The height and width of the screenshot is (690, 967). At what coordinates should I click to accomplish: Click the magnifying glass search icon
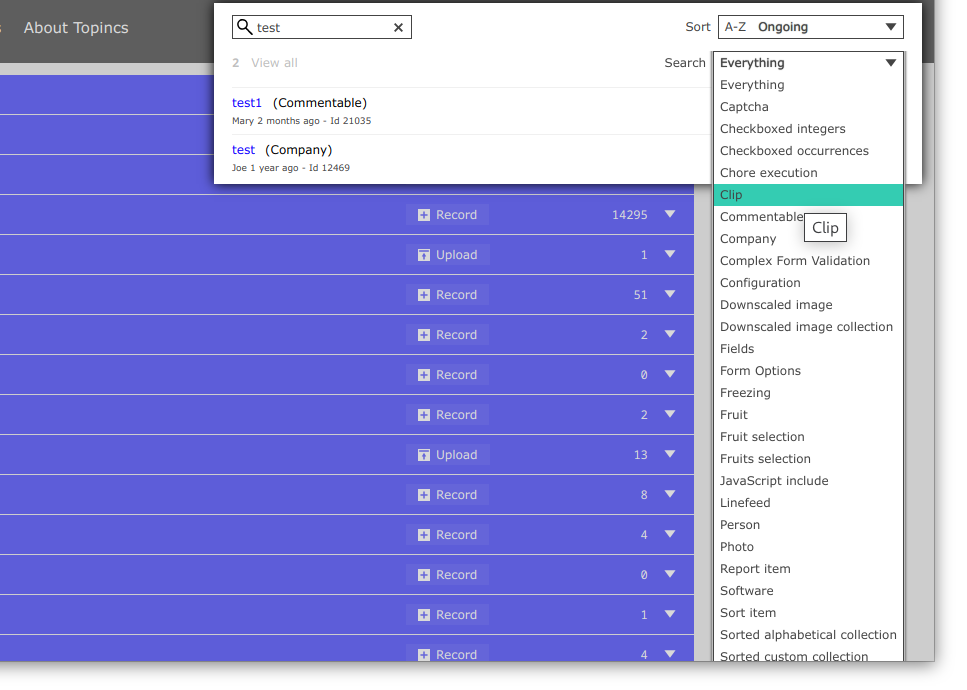pos(244,27)
